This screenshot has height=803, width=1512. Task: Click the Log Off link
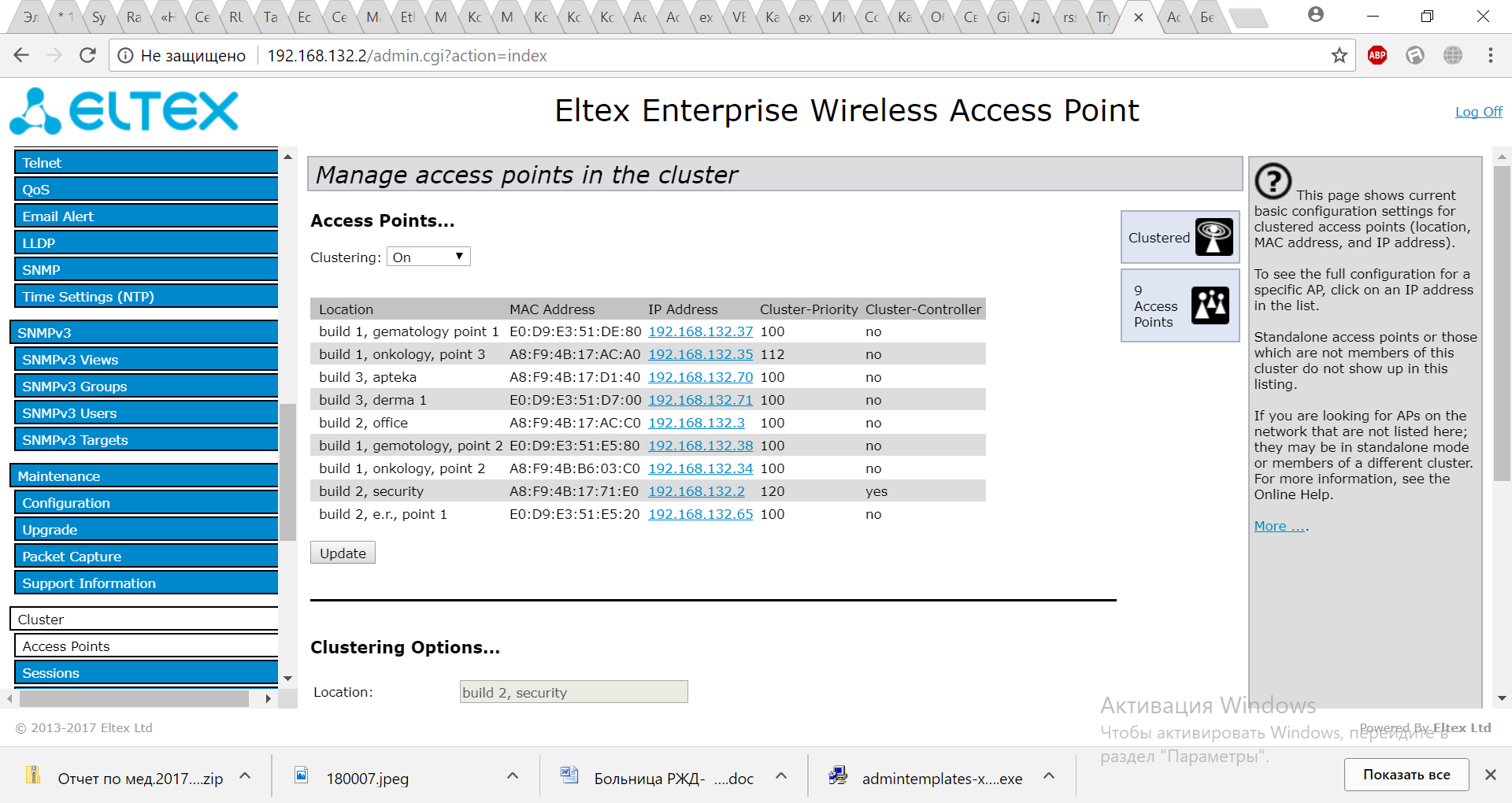1478,112
